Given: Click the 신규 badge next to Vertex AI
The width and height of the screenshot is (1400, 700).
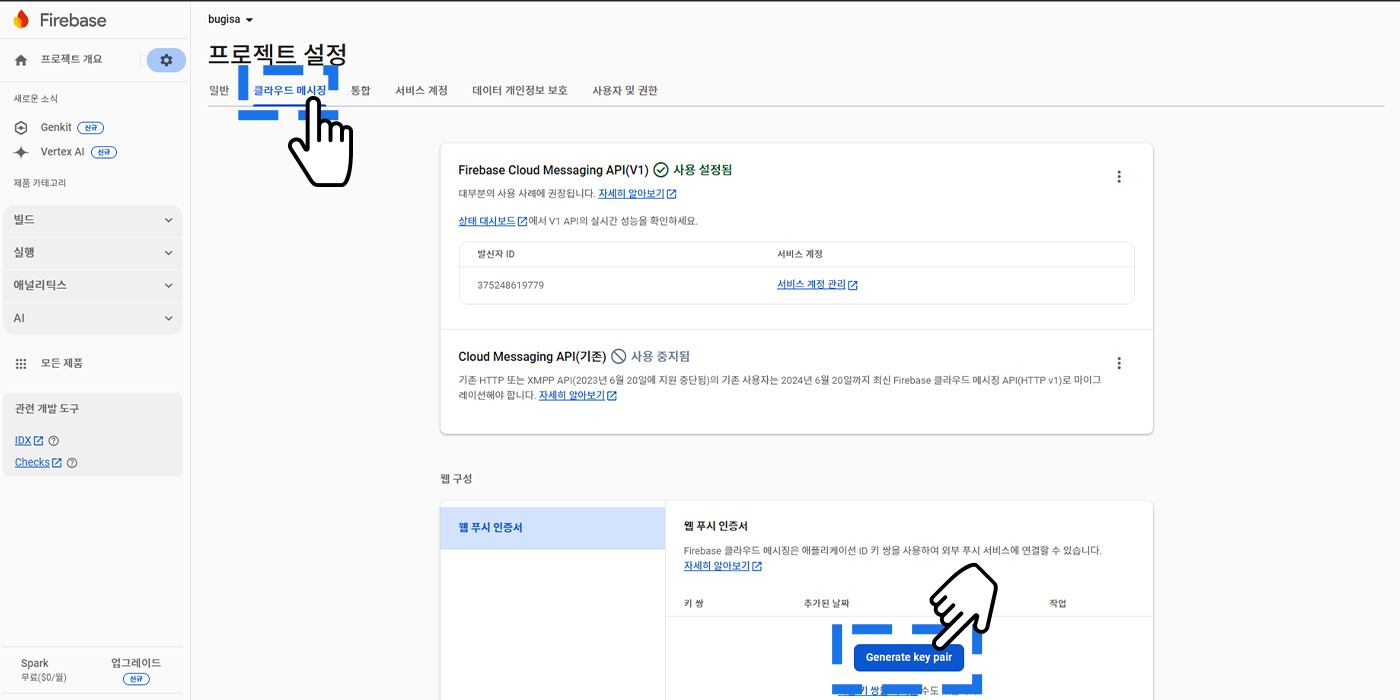Looking at the screenshot, I should [104, 152].
